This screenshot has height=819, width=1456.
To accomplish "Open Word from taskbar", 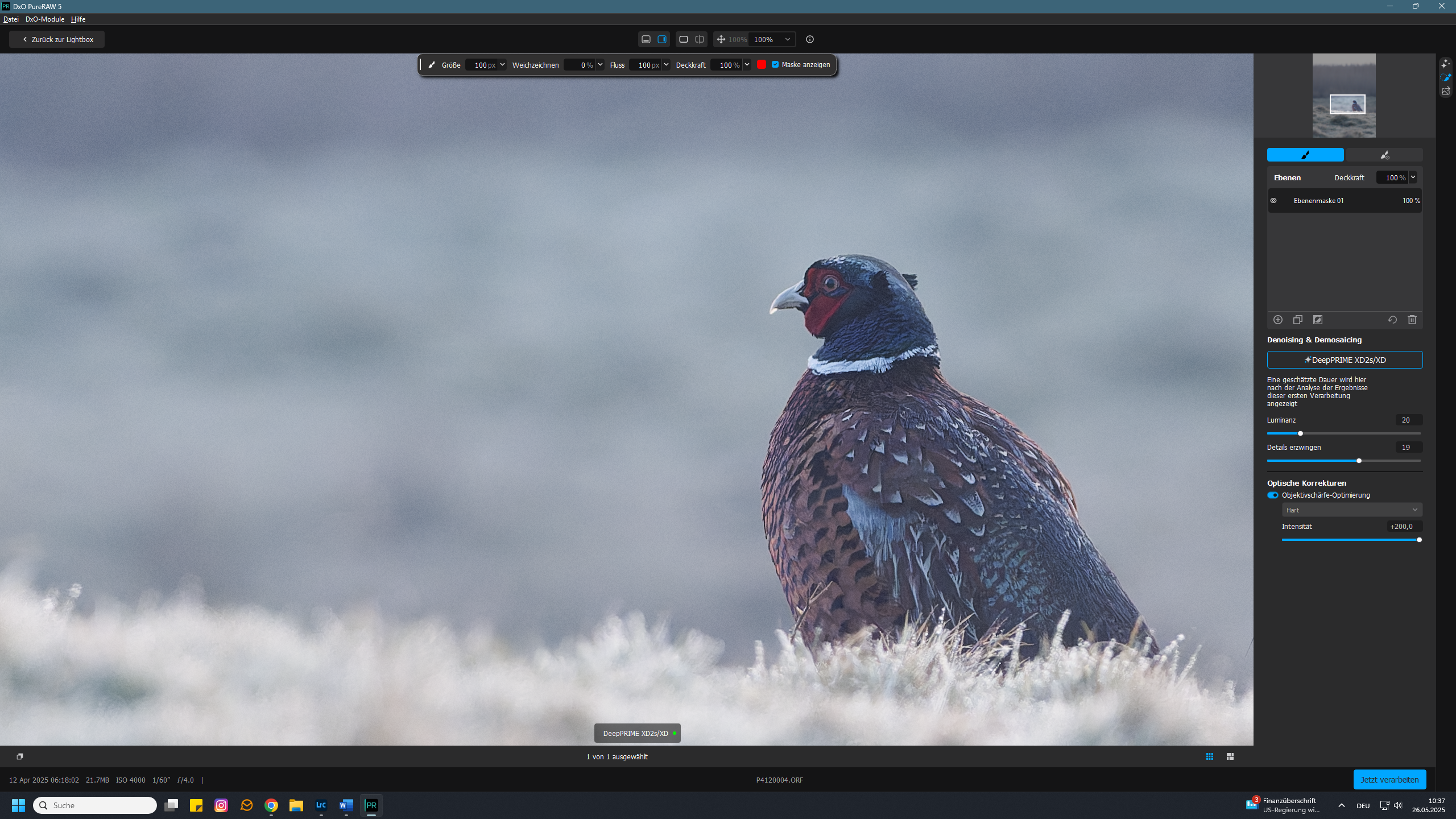I will (346, 805).
